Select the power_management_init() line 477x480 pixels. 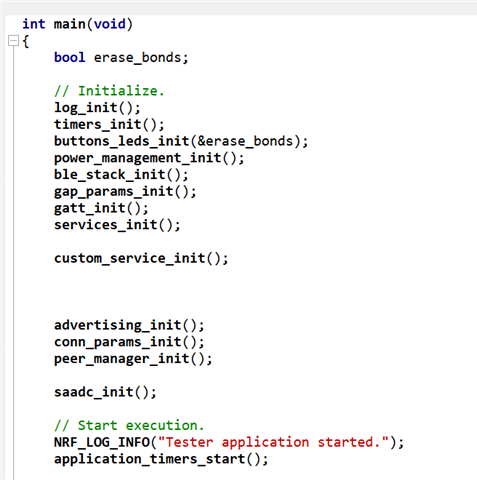[149, 158]
